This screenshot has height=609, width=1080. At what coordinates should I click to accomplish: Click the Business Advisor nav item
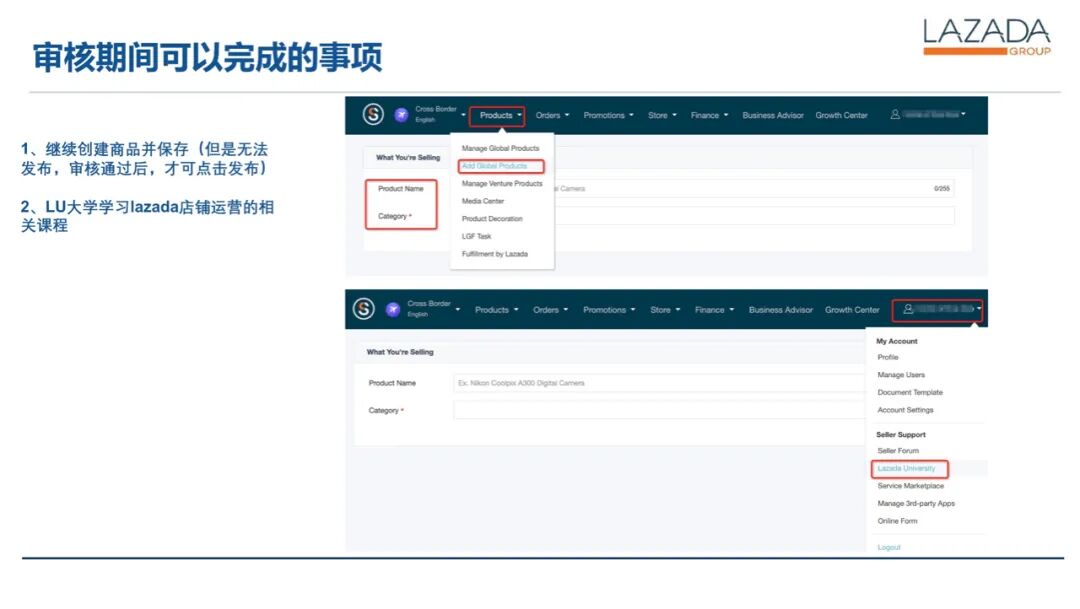click(x=772, y=115)
